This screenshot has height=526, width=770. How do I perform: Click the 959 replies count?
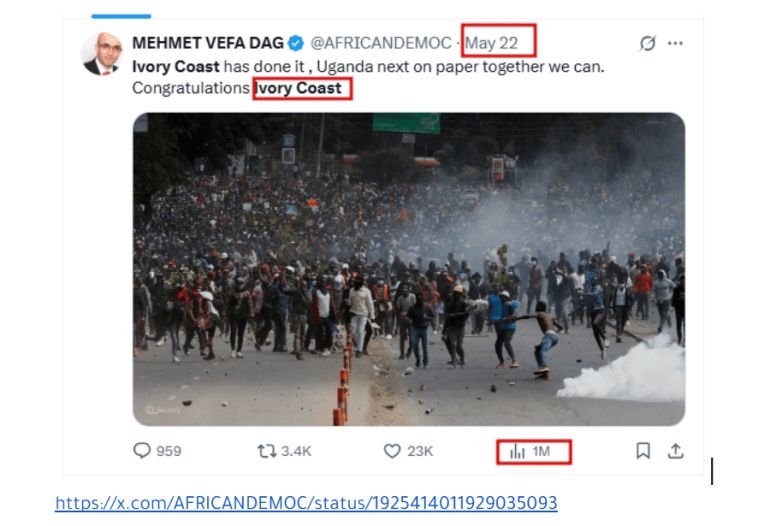click(168, 451)
